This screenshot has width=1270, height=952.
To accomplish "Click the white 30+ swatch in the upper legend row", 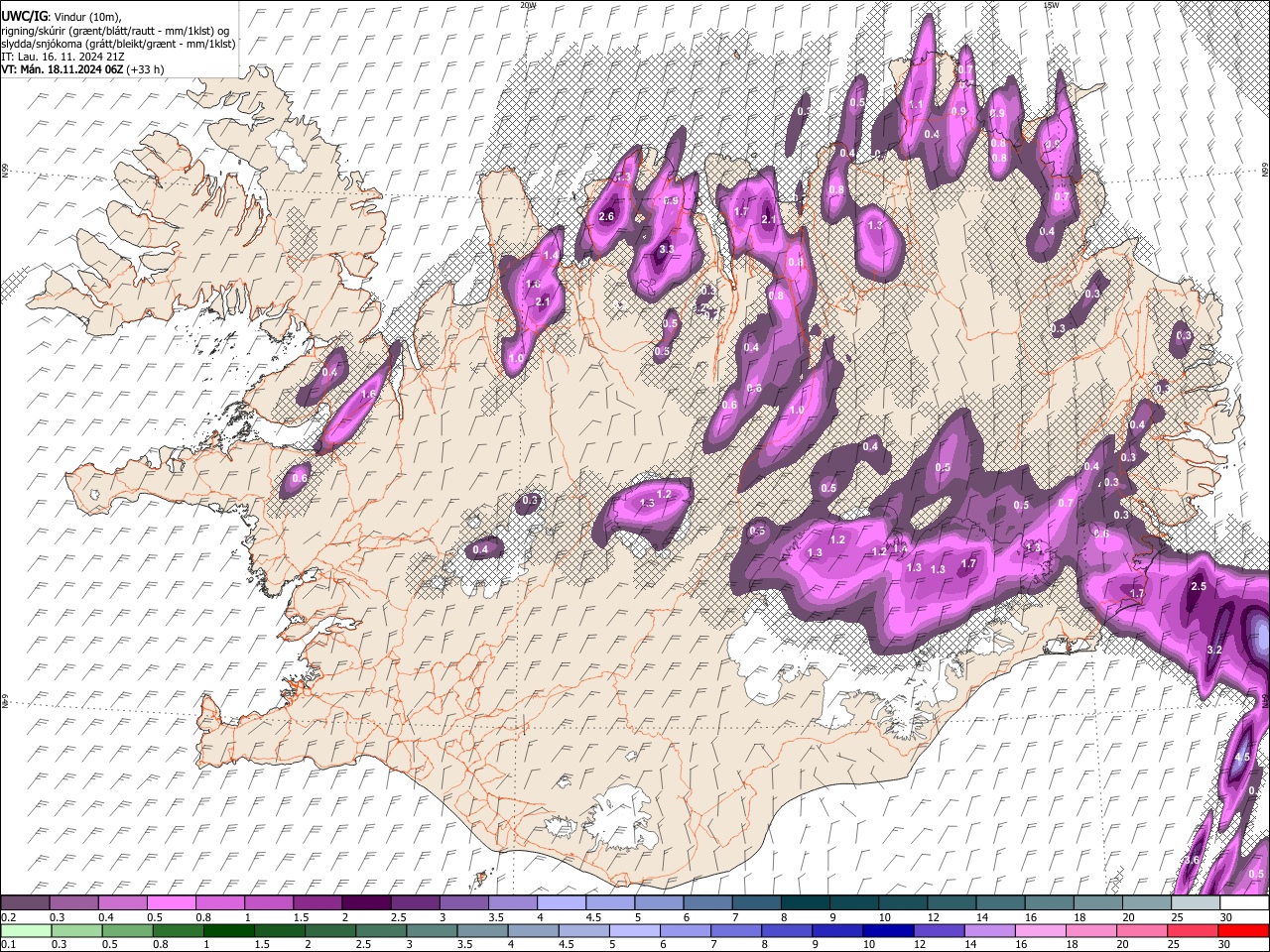I will (1243, 902).
